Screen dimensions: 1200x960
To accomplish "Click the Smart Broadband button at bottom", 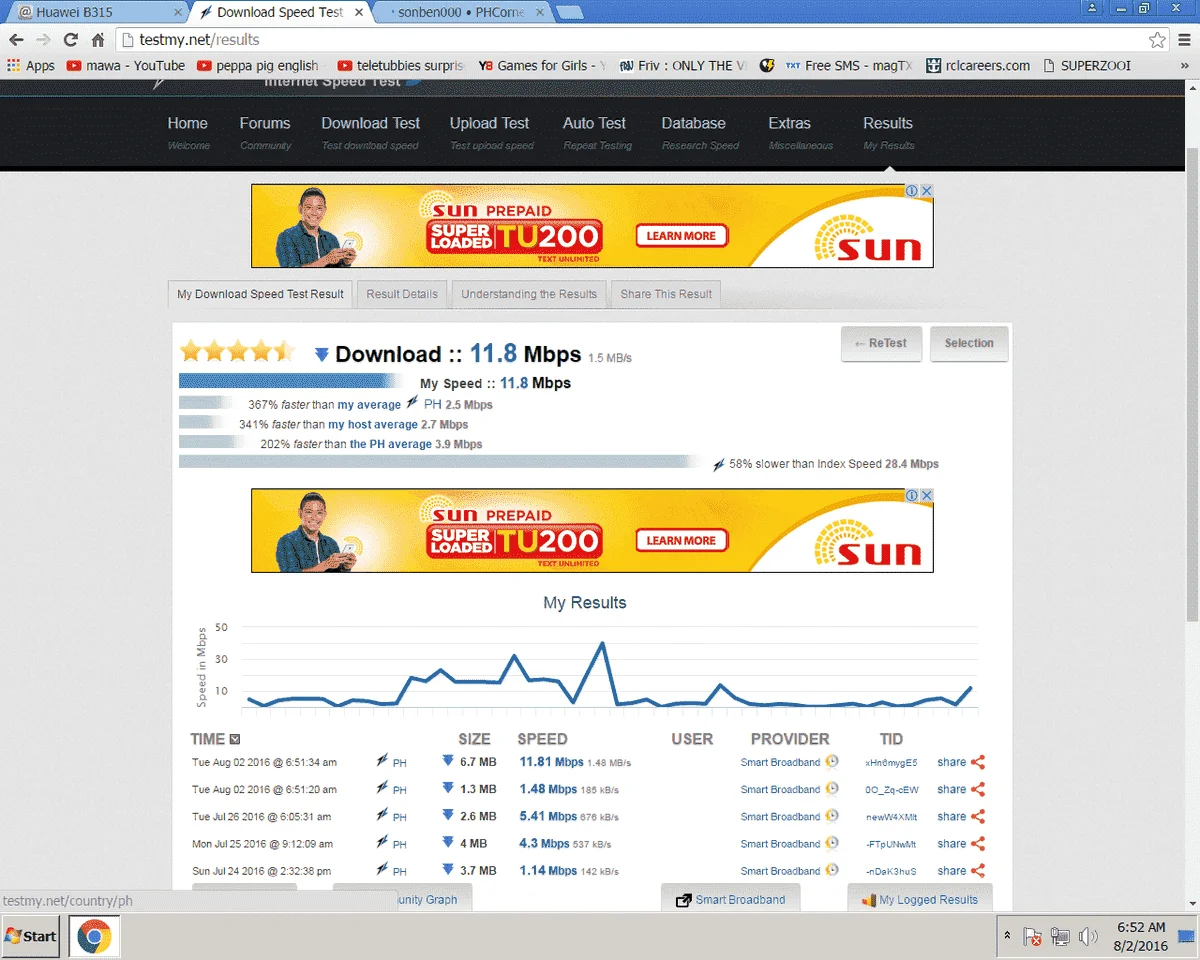I will [x=731, y=899].
